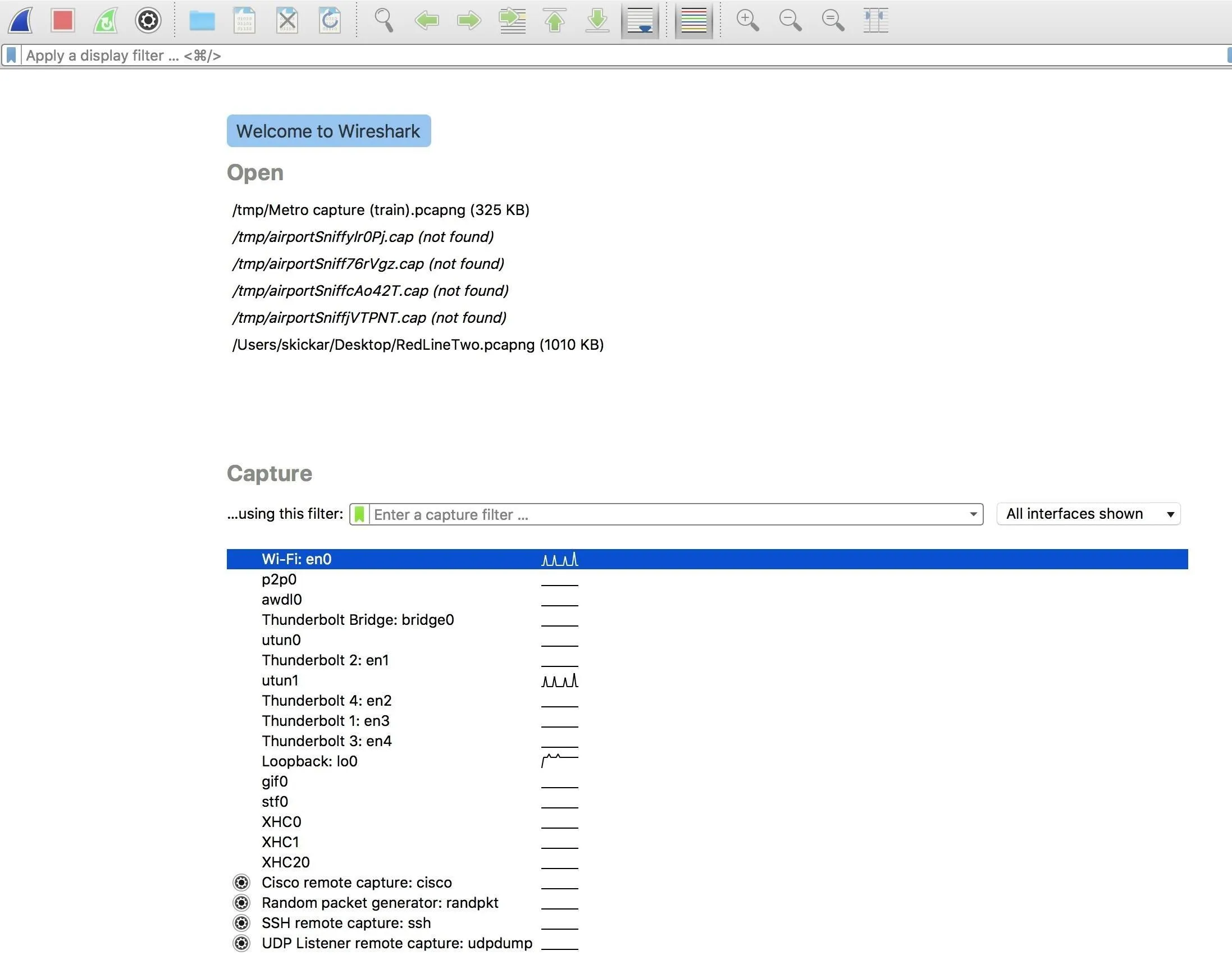Click Wi-Fi en0 traffic sparkline

(560, 559)
